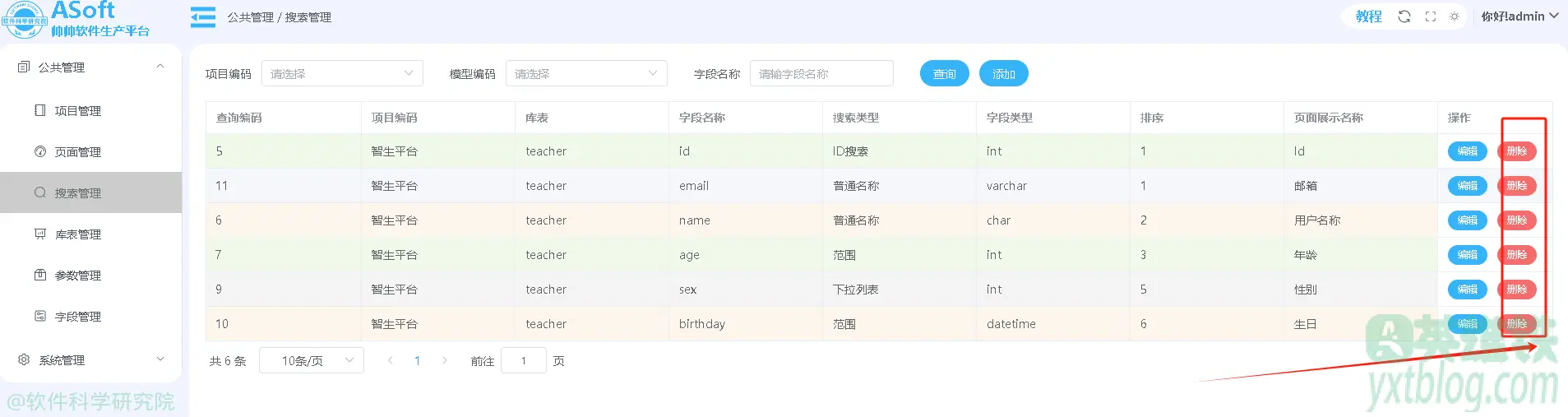This screenshot has height=417, width=1568.
Task: Delete the email field row
Action: [1516, 186]
